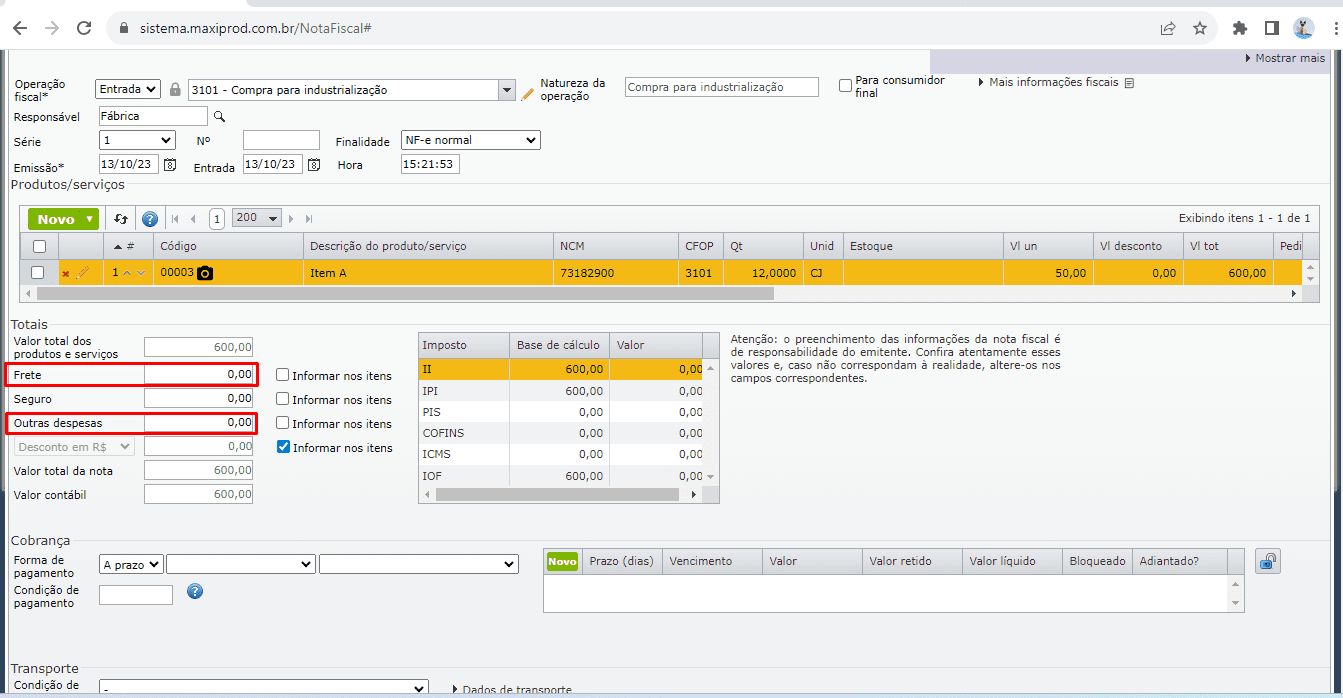Select the Item A row checkbox
Screen dimensions: 1343x698
[38, 273]
